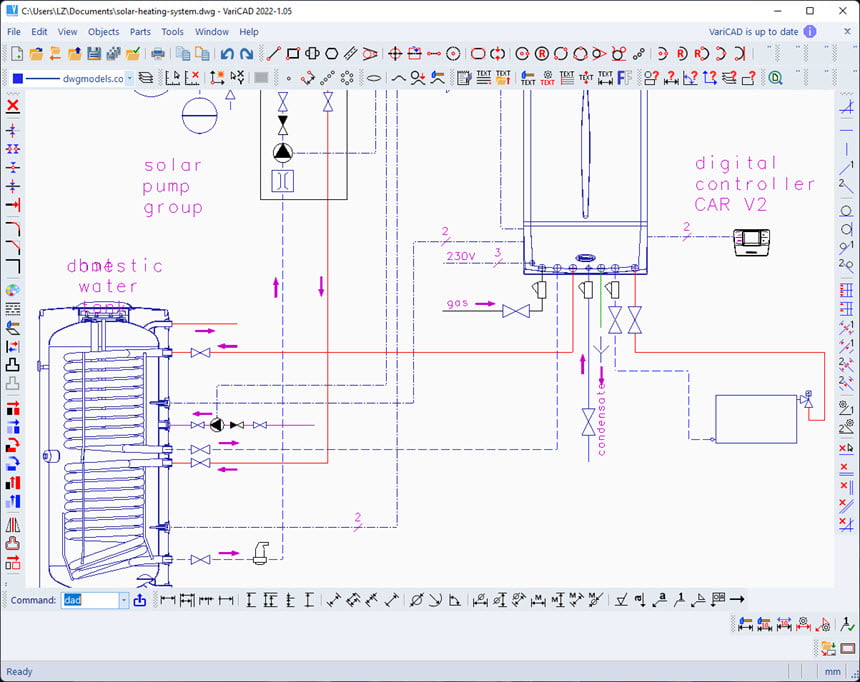Click the gray filled rectangle toolbar icon
Image resolution: width=860 pixels, height=682 pixels.
pos(261,78)
